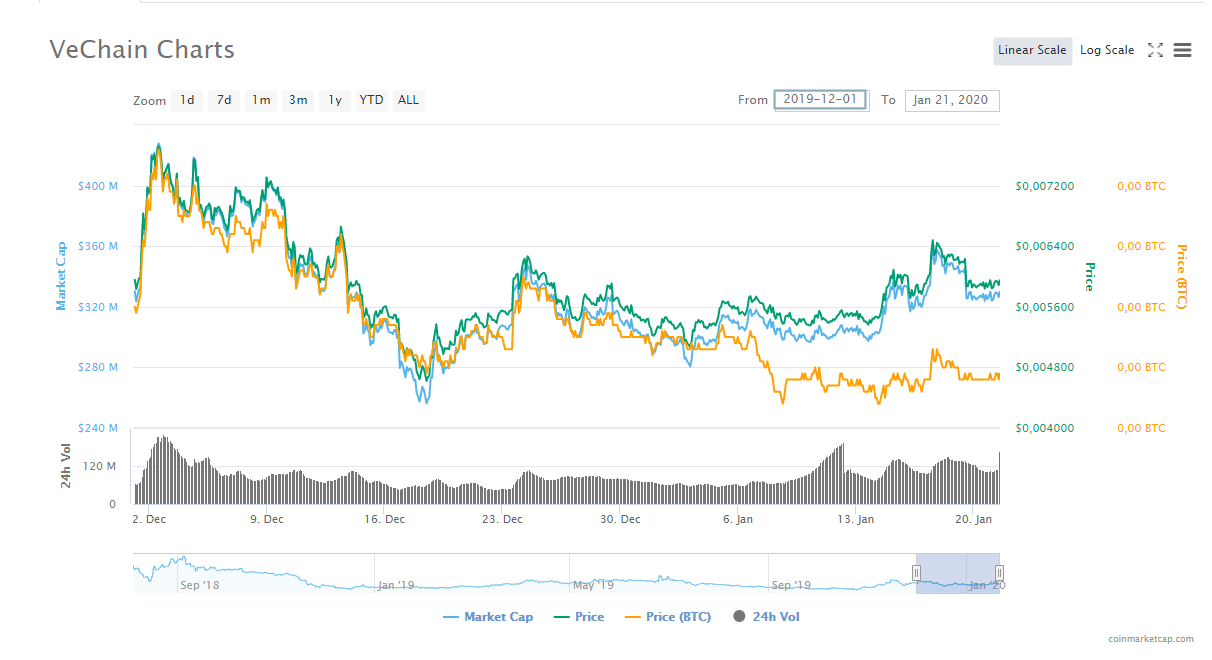Click the 9. Dec date axis label
Screen dimensions: 1212x660
point(267,519)
